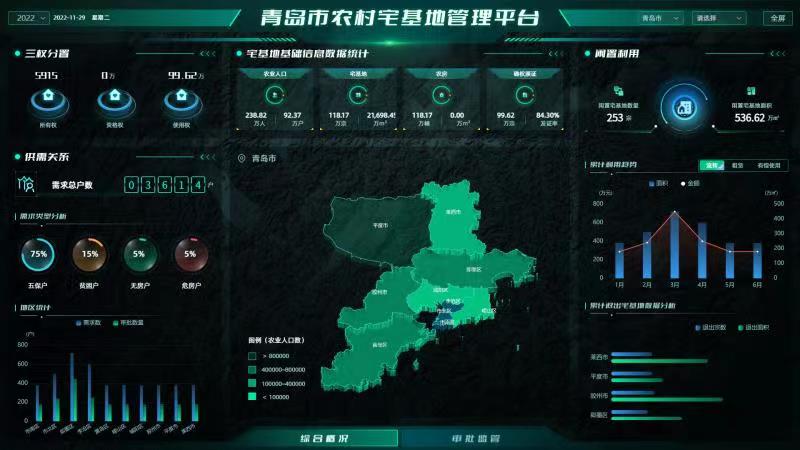Screen dimensions: 800x450
Task: Toggle the 需求数 legend in 地区统计 chart
Action: [91, 322]
